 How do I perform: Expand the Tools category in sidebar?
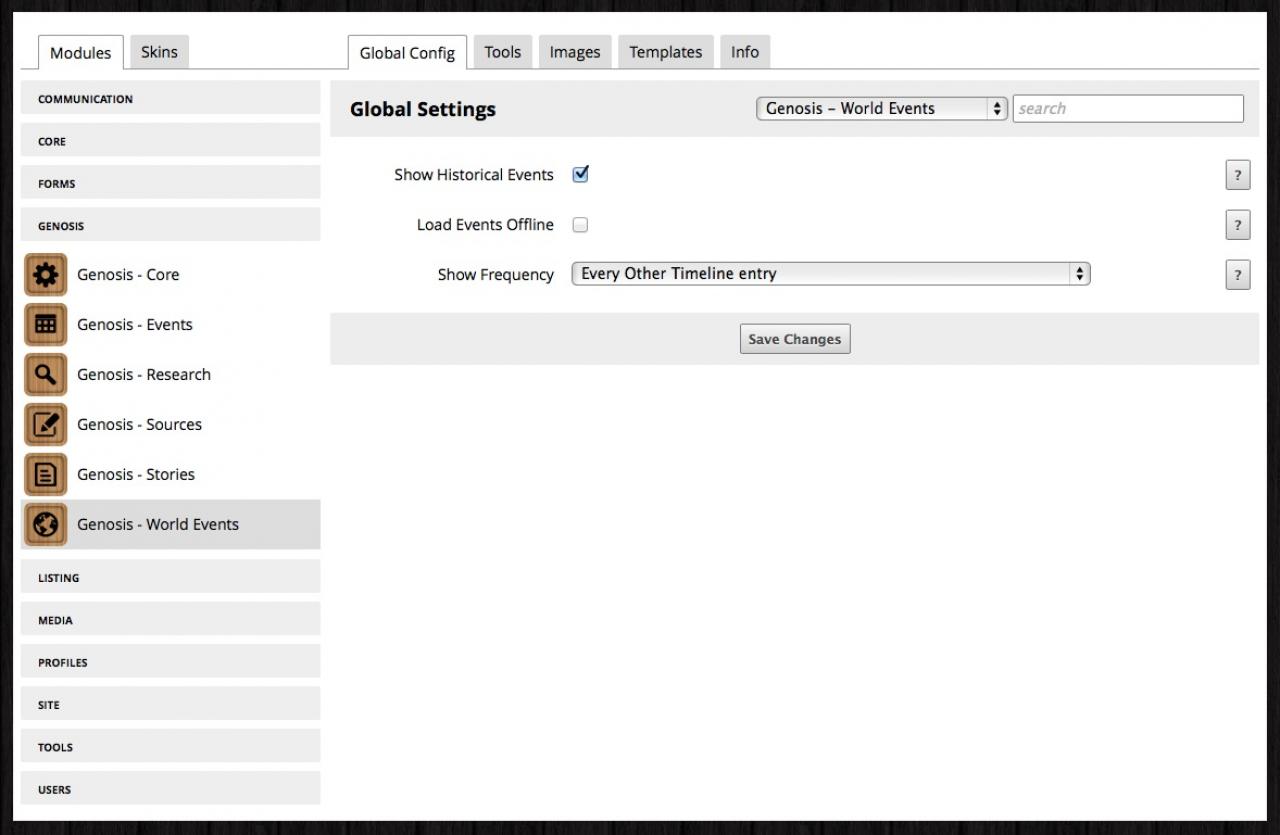point(170,747)
